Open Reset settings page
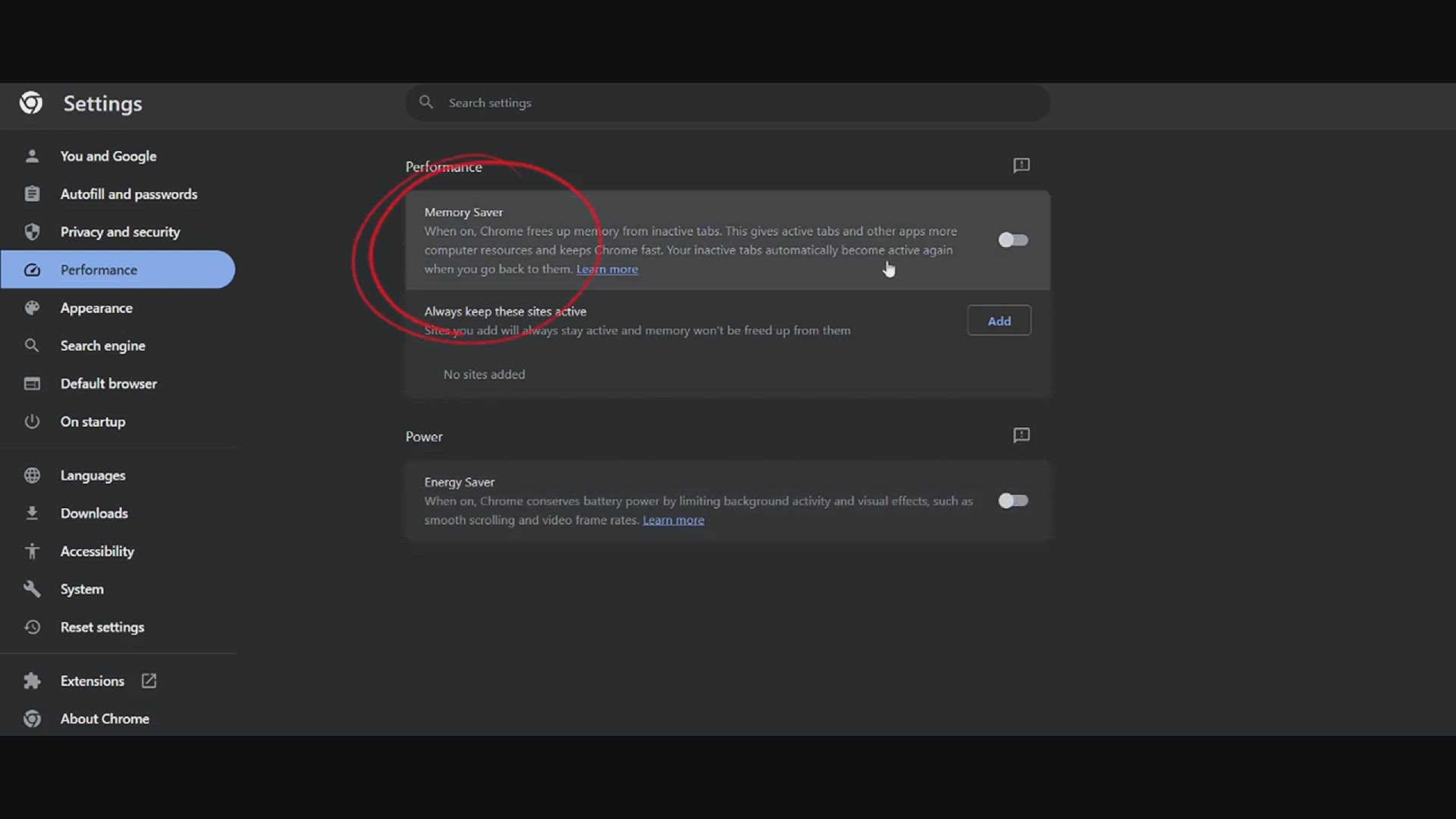Screen dimensions: 1456x819 point(118,627)
